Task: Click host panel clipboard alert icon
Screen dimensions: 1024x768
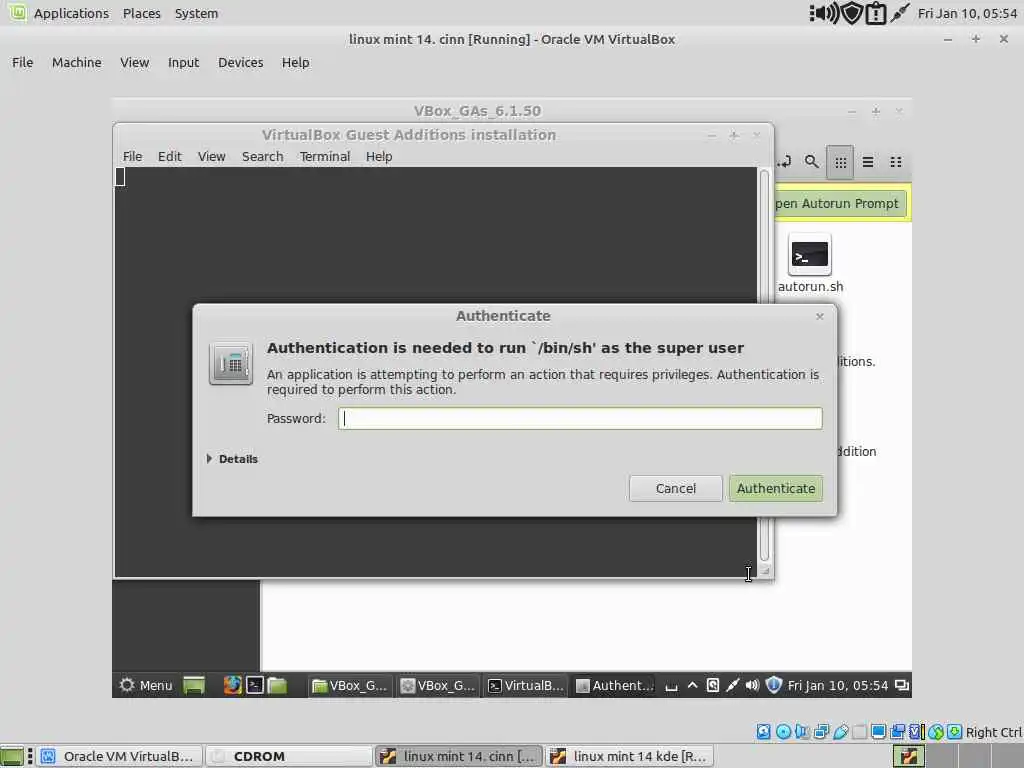Action: (x=875, y=13)
